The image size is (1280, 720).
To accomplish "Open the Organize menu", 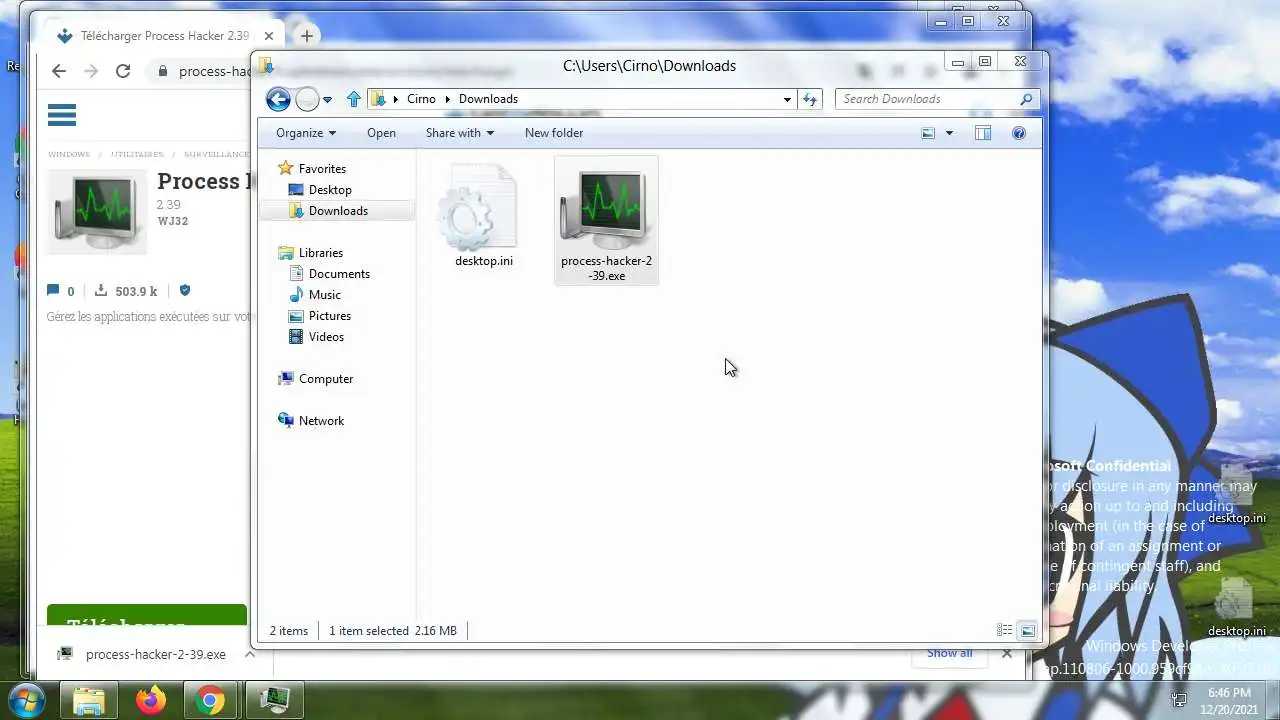I will click(x=306, y=133).
